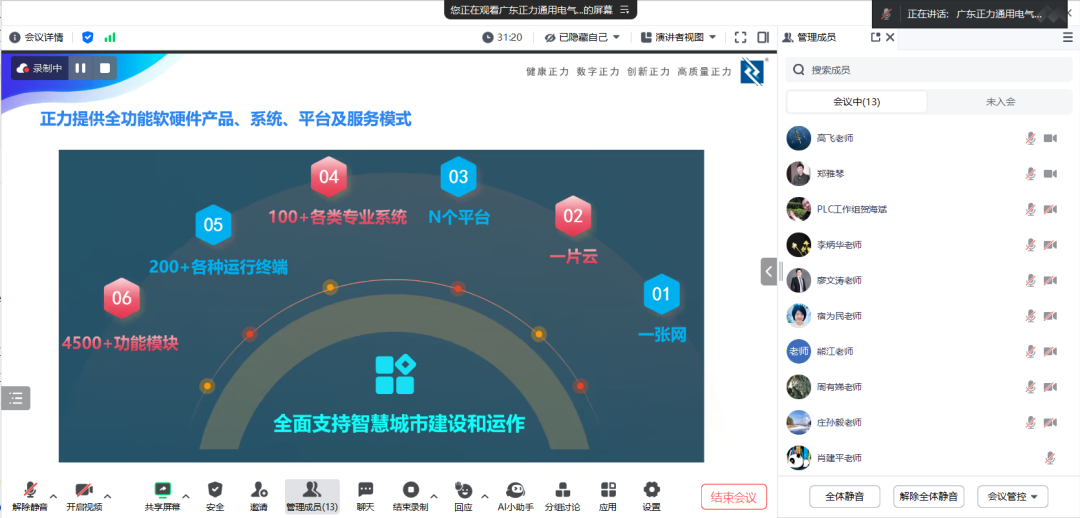The image size is (1080, 518).
Task: Switch to the 会议中(13) tab
Action: (857, 102)
